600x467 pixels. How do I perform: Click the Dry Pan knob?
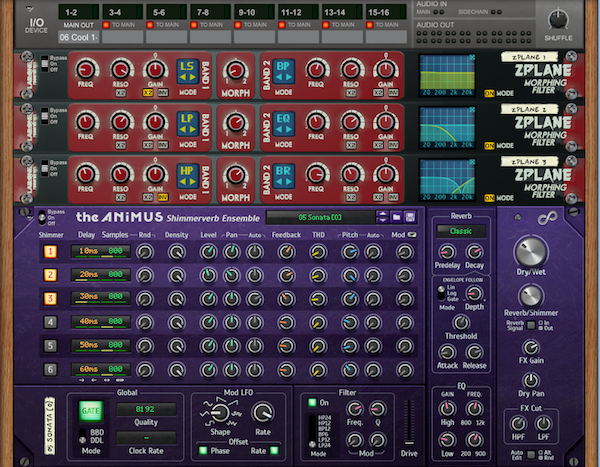[531, 380]
